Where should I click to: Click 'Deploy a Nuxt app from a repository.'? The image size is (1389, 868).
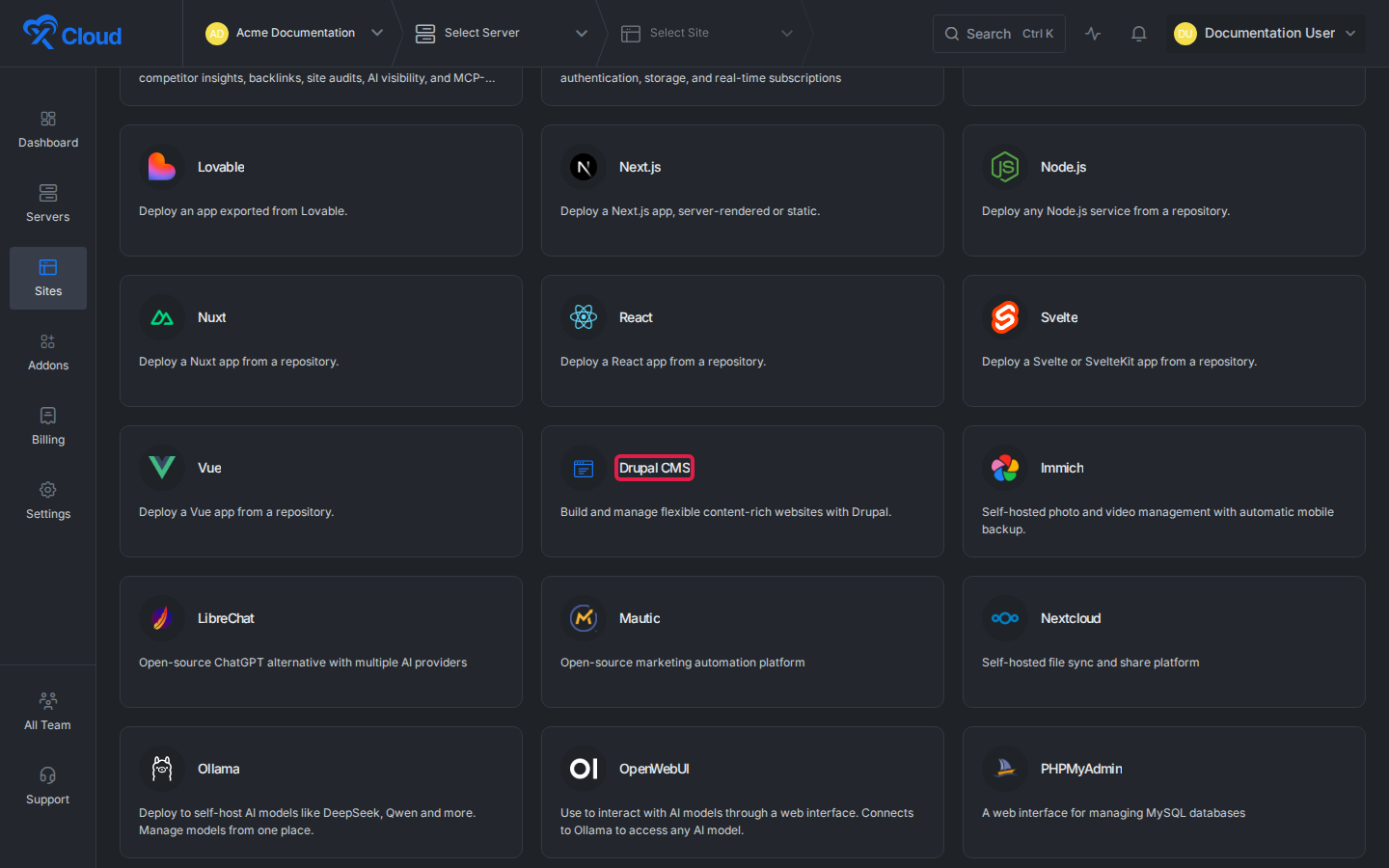238,362
